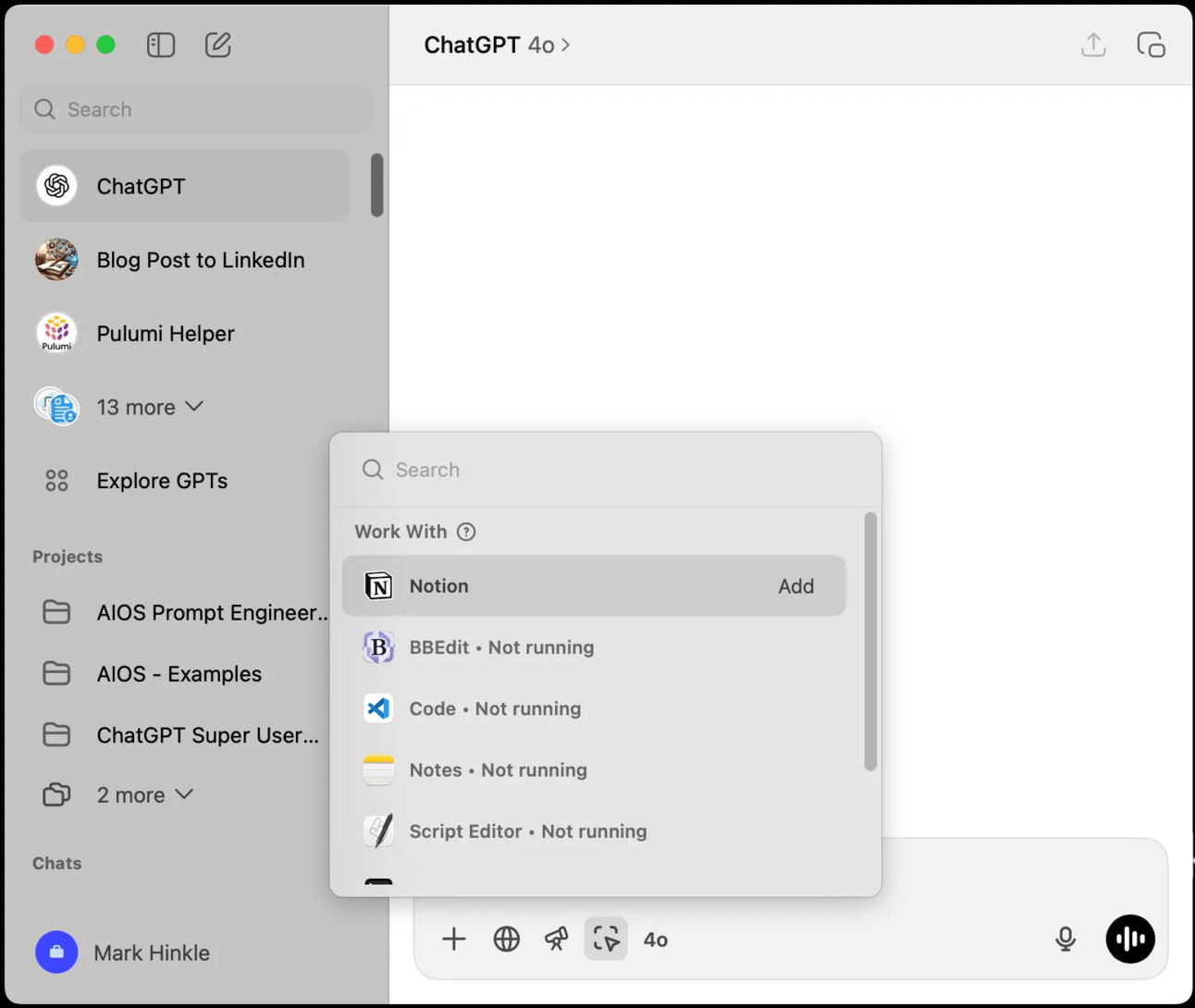Open Blog Post to LinkedIn GPT avatar

[56, 260]
